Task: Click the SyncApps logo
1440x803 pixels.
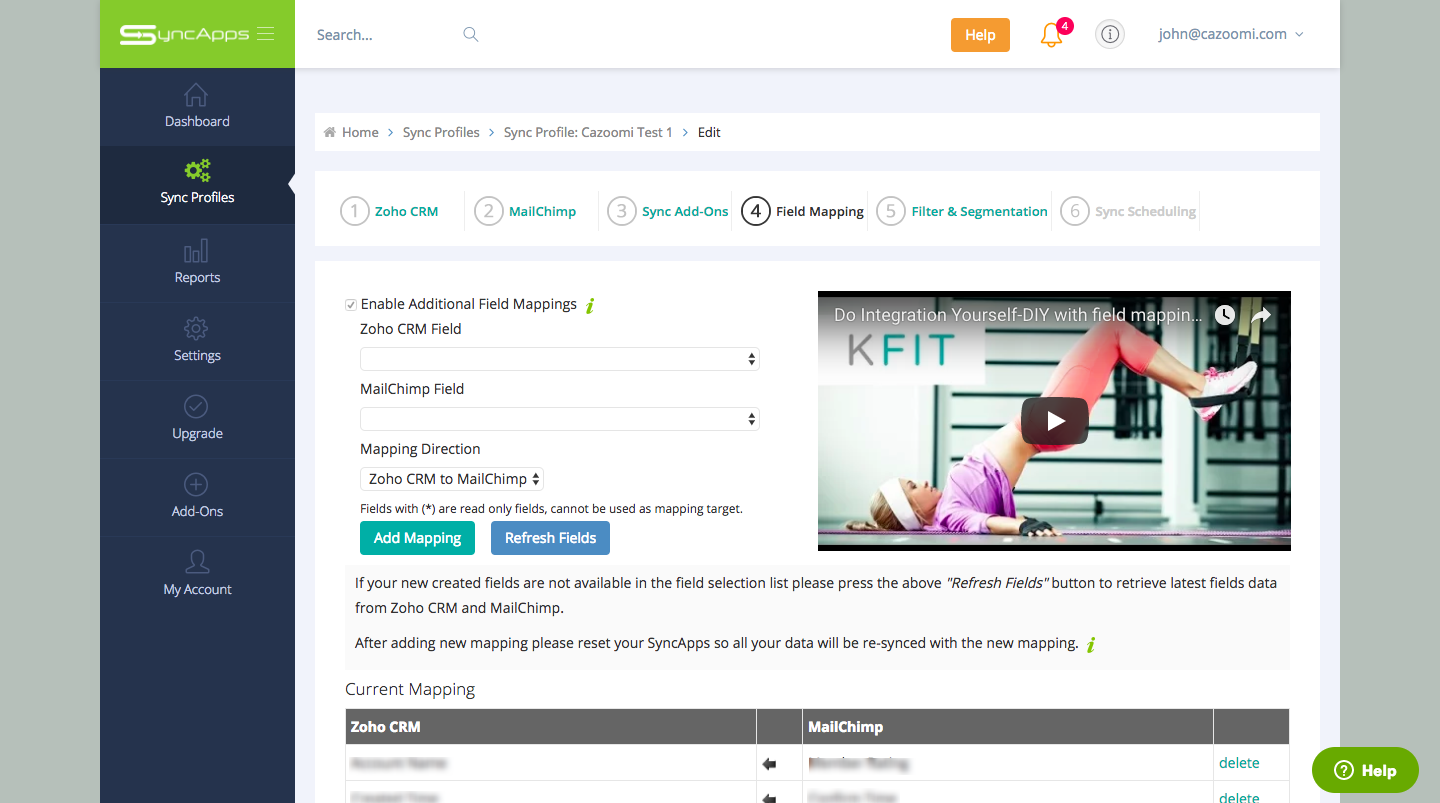Action: 184,34
